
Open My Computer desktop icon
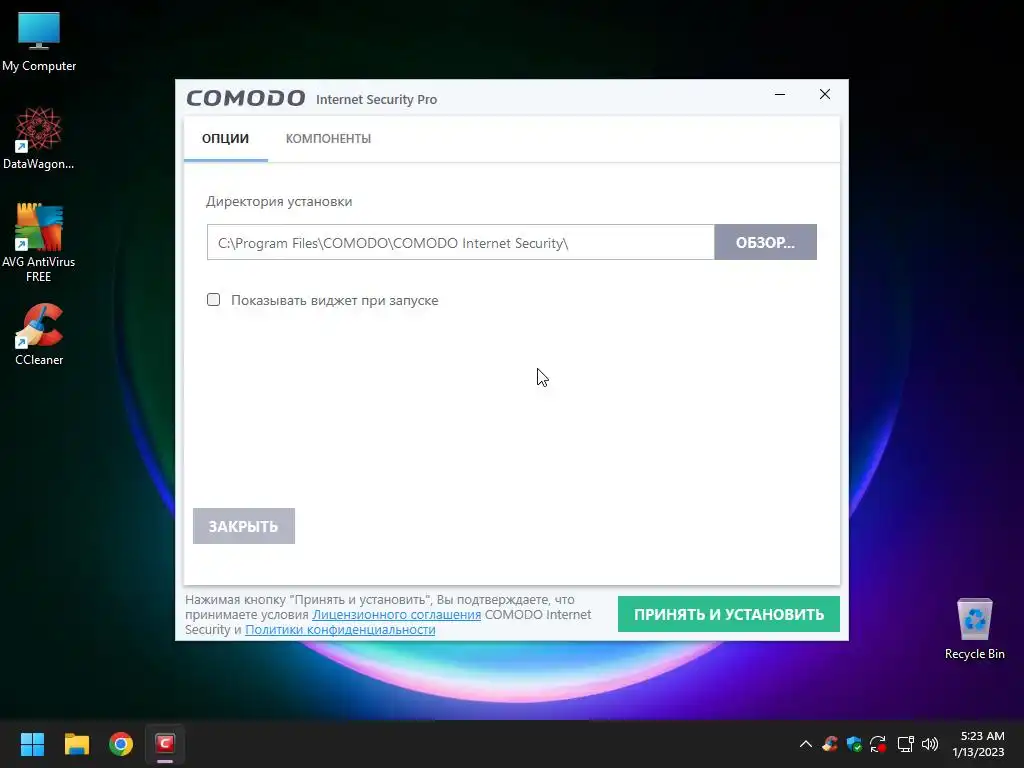39,41
